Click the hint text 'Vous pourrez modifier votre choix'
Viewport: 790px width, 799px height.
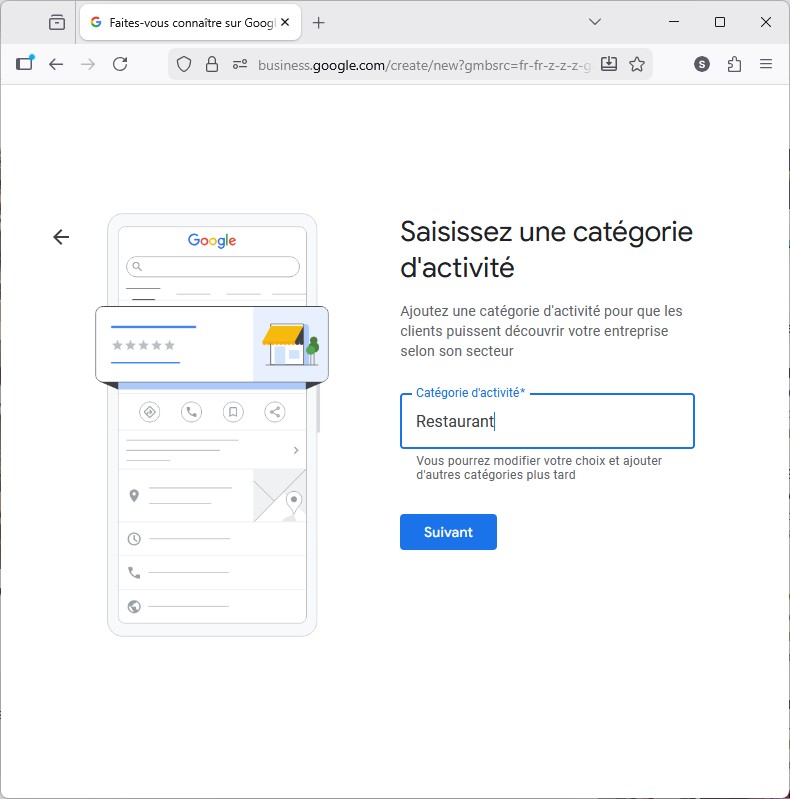coord(539,467)
